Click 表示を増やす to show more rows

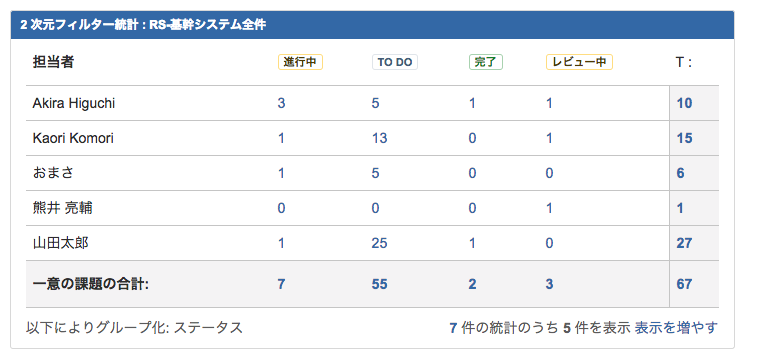point(676,328)
